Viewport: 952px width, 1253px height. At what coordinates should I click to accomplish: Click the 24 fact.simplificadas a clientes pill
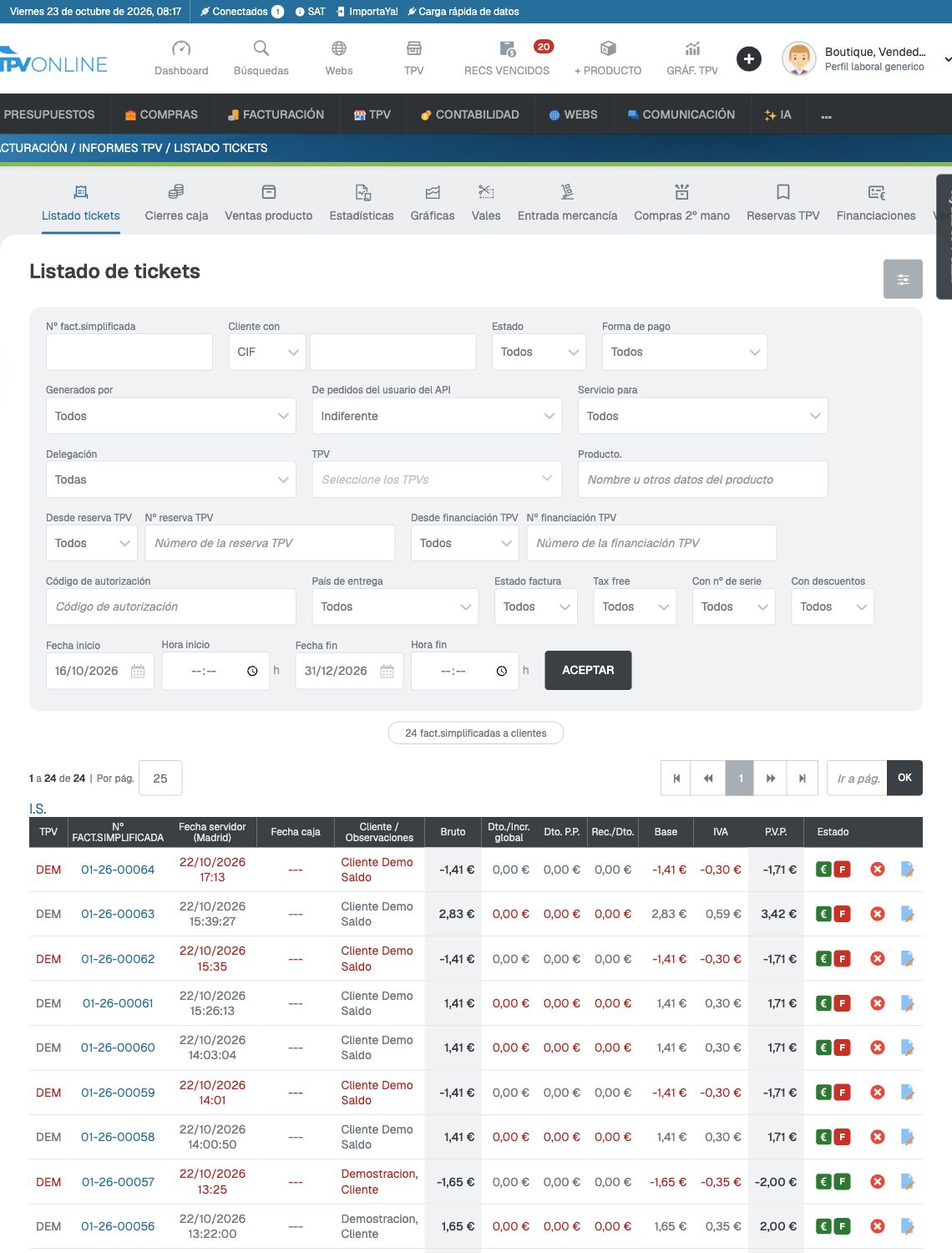(476, 733)
